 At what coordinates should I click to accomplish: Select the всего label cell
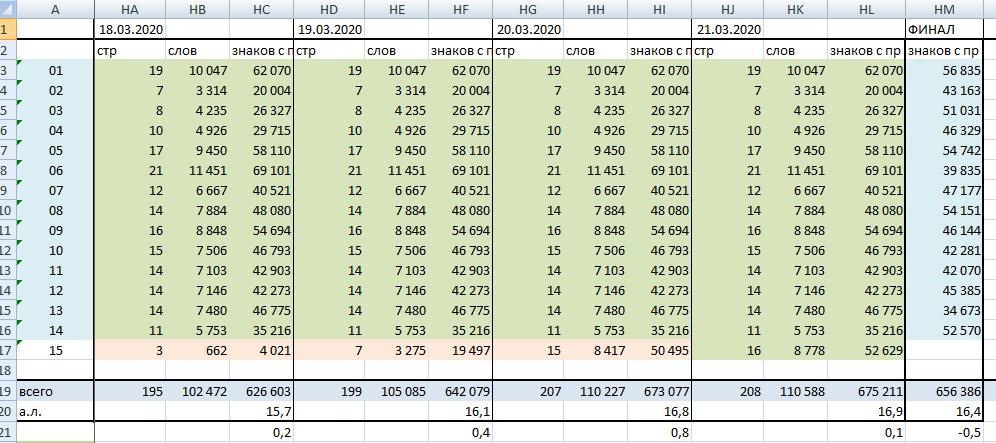[x=55, y=392]
